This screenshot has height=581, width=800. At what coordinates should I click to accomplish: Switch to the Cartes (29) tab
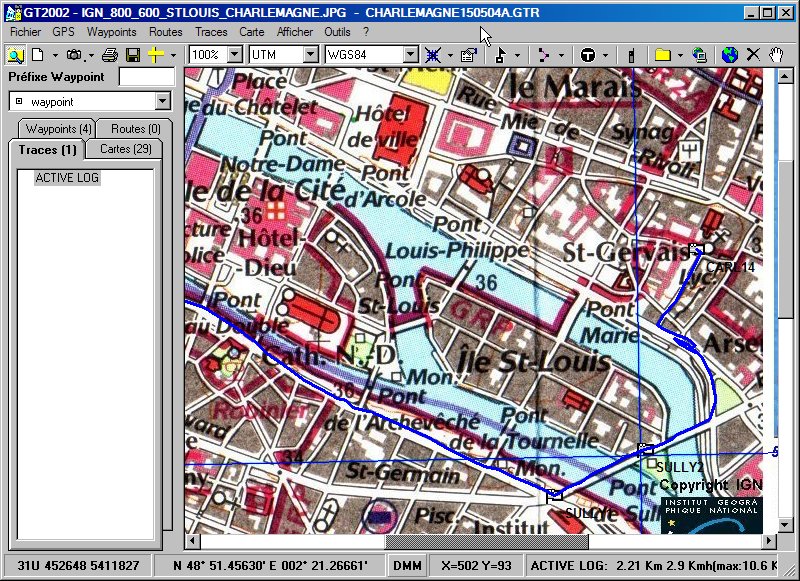[x=124, y=150]
